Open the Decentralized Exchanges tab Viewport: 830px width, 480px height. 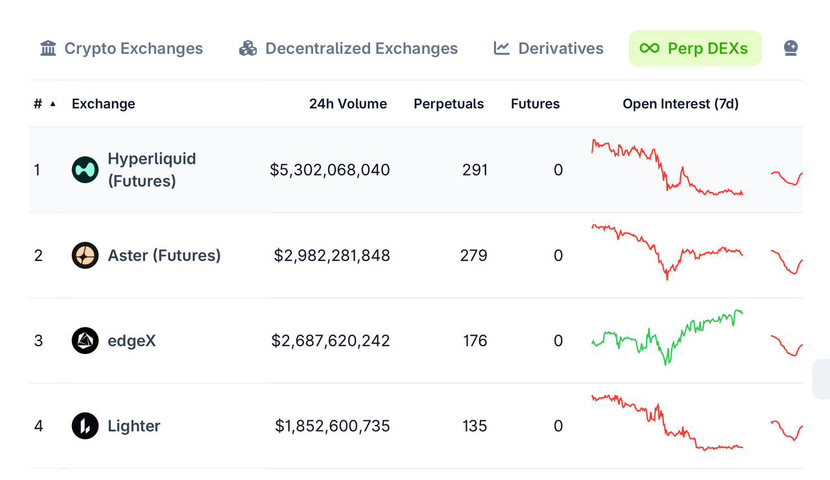pos(361,48)
